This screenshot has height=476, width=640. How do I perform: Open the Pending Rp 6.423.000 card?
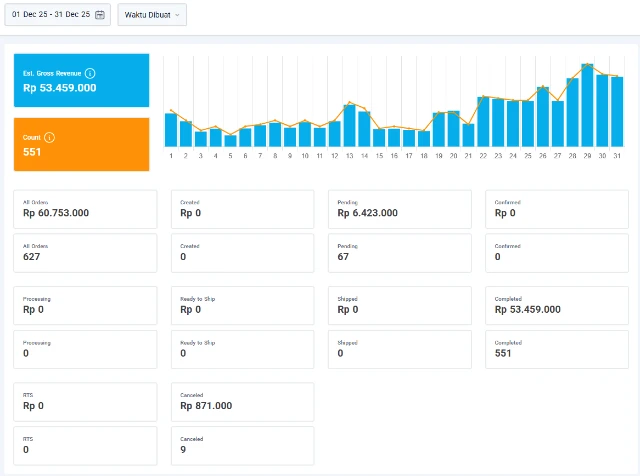(398, 209)
